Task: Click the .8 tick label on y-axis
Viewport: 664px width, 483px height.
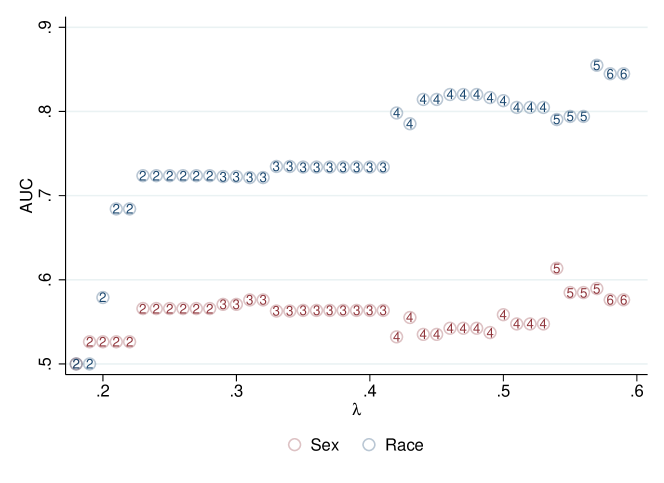Action: tap(62, 111)
